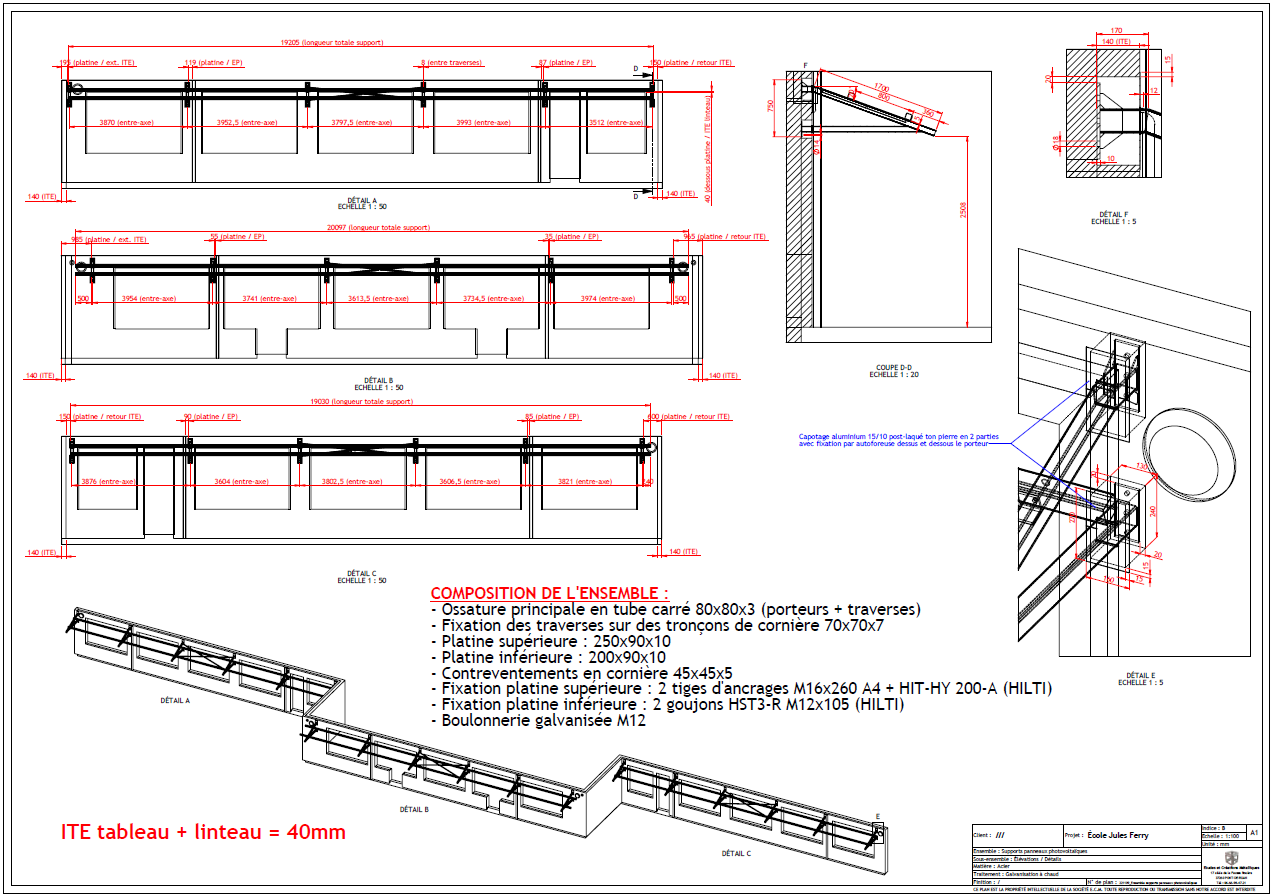
Task: Click the 'Indice : B' revision field
Action: [x=1213, y=828]
